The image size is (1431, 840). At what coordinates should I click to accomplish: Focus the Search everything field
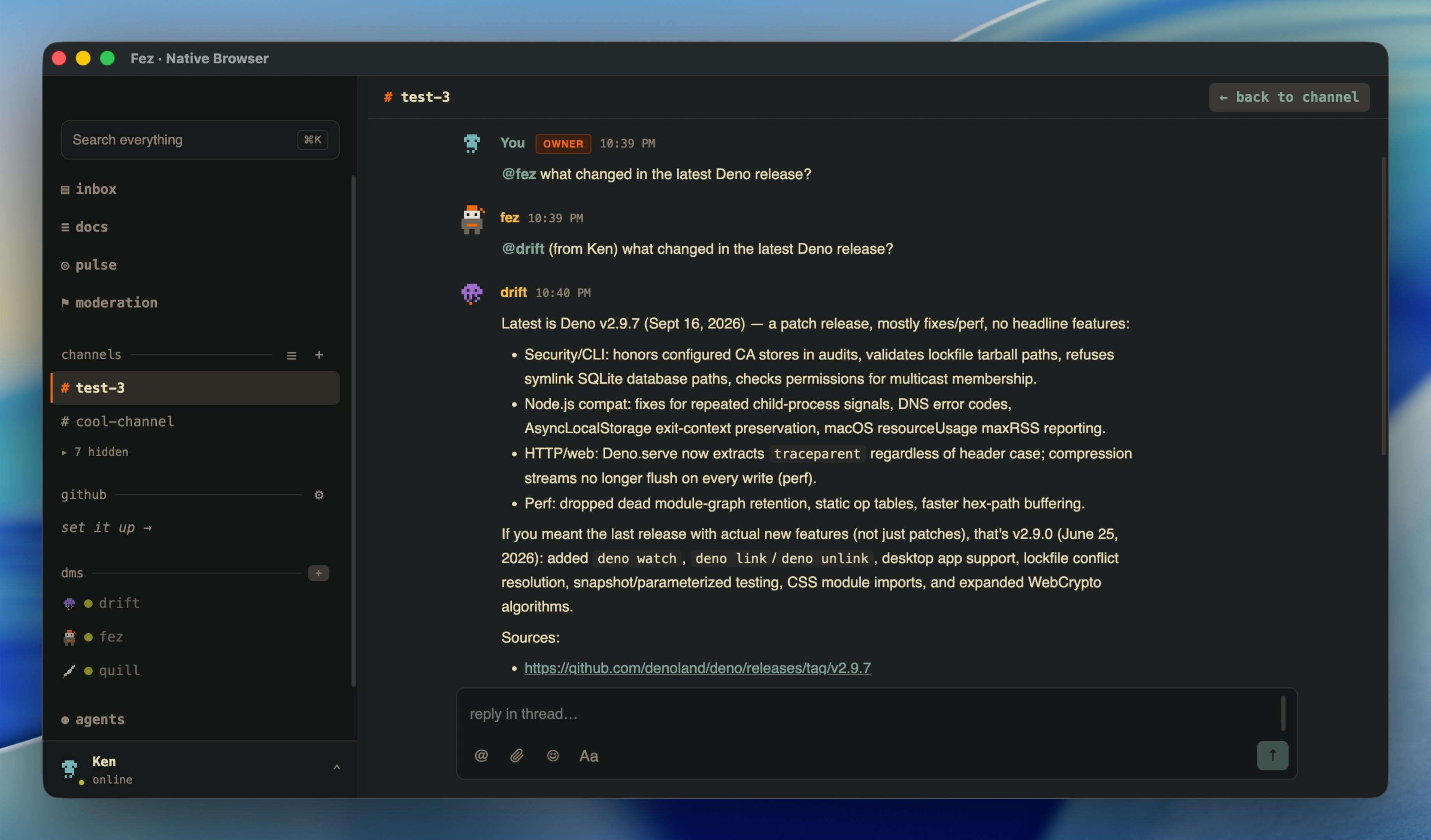200,140
